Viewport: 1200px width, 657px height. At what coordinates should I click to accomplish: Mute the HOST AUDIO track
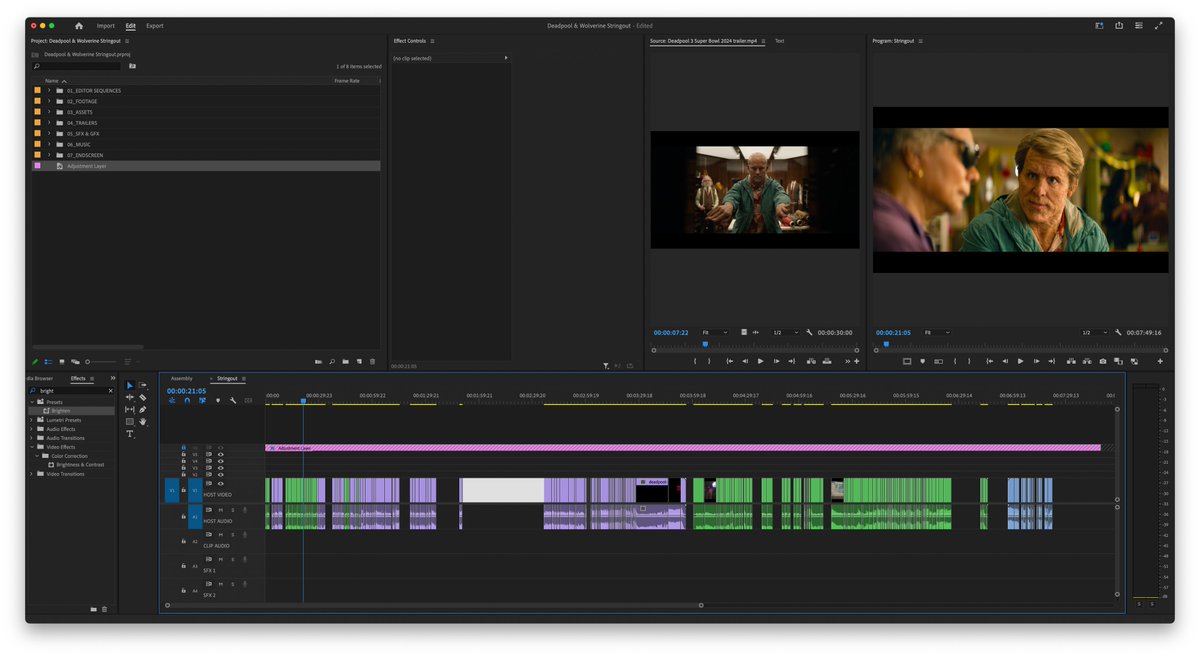pyautogui.click(x=220, y=510)
